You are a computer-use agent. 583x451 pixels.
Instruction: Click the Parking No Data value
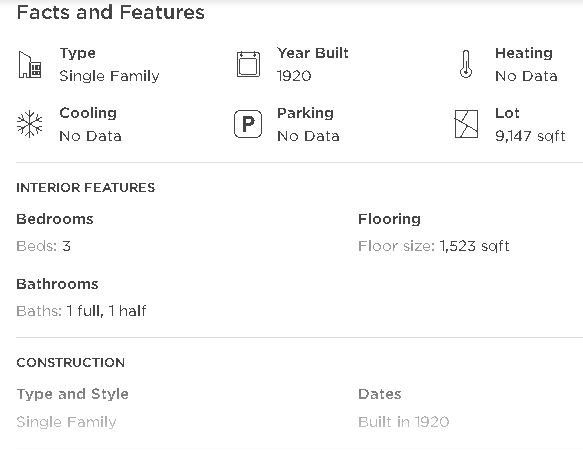(308, 136)
